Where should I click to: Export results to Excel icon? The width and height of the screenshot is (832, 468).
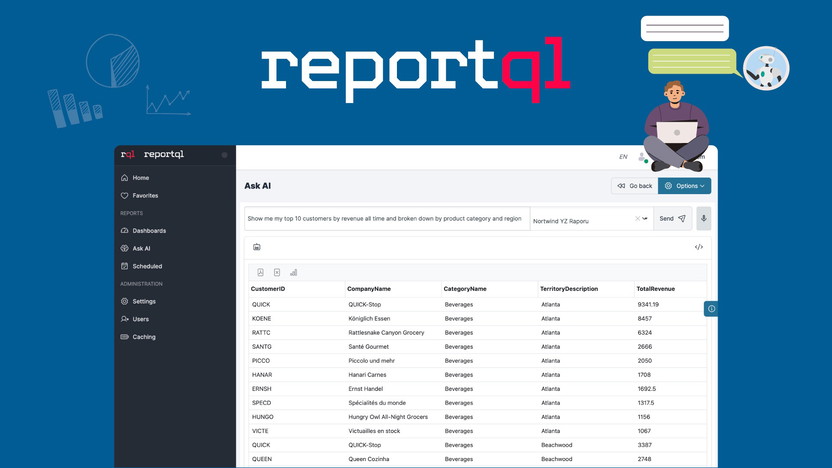point(277,272)
